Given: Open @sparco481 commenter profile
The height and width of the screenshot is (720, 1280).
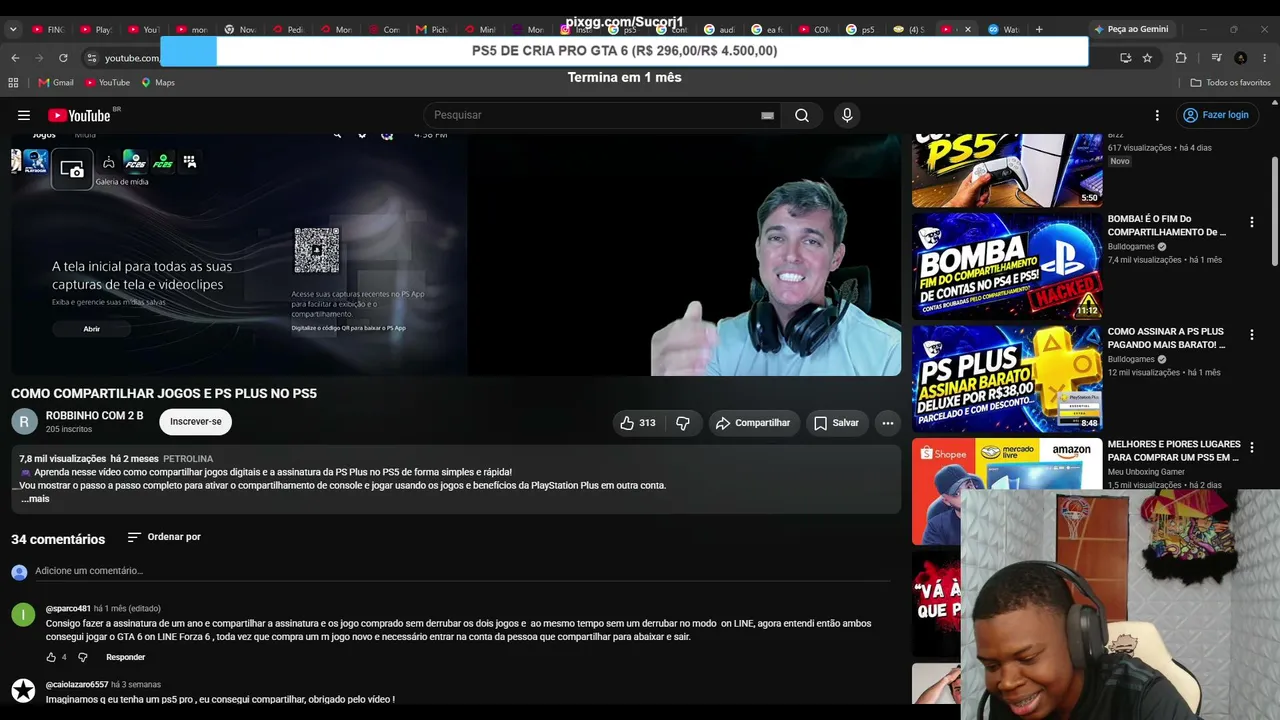Looking at the screenshot, I should click(68, 608).
